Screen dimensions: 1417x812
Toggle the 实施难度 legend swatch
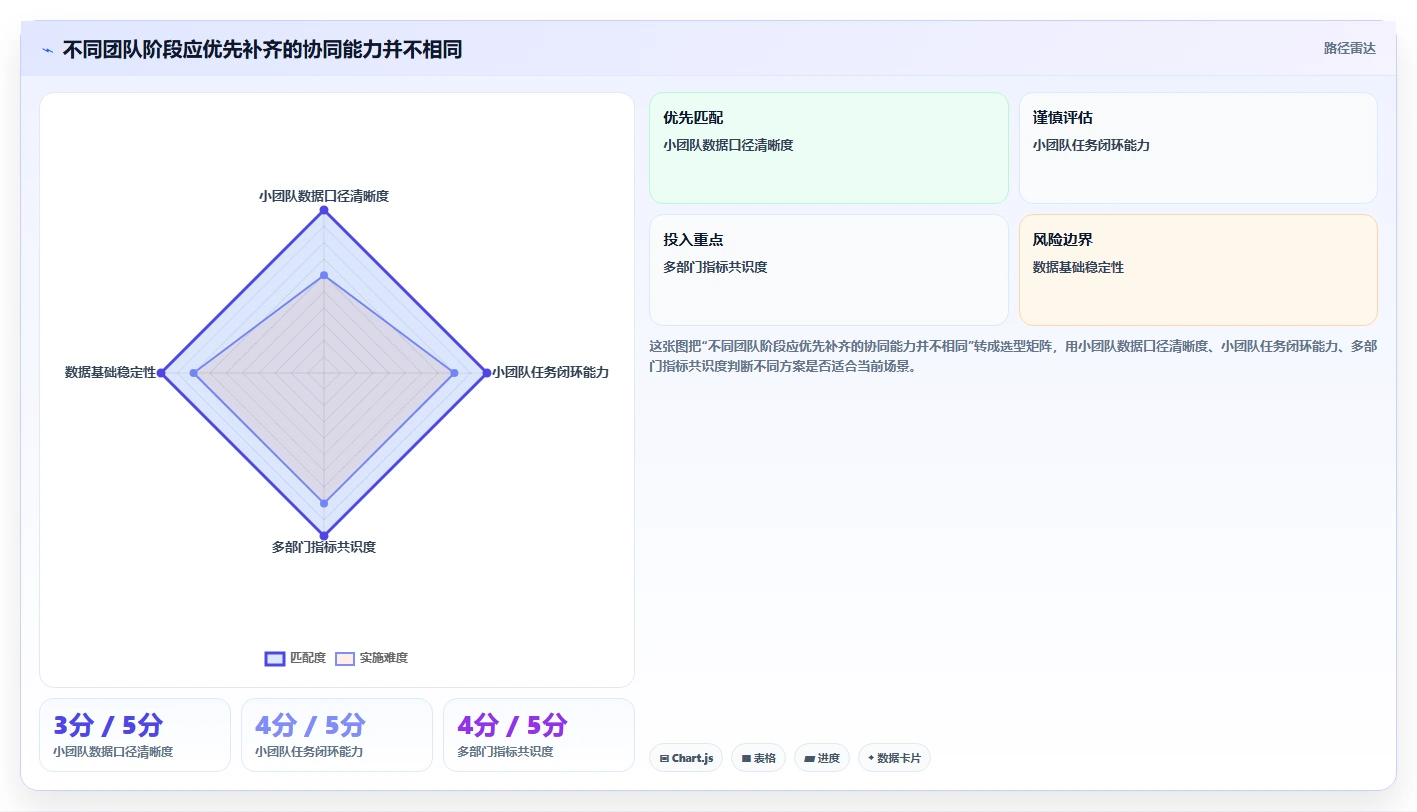click(x=345, y=658)
